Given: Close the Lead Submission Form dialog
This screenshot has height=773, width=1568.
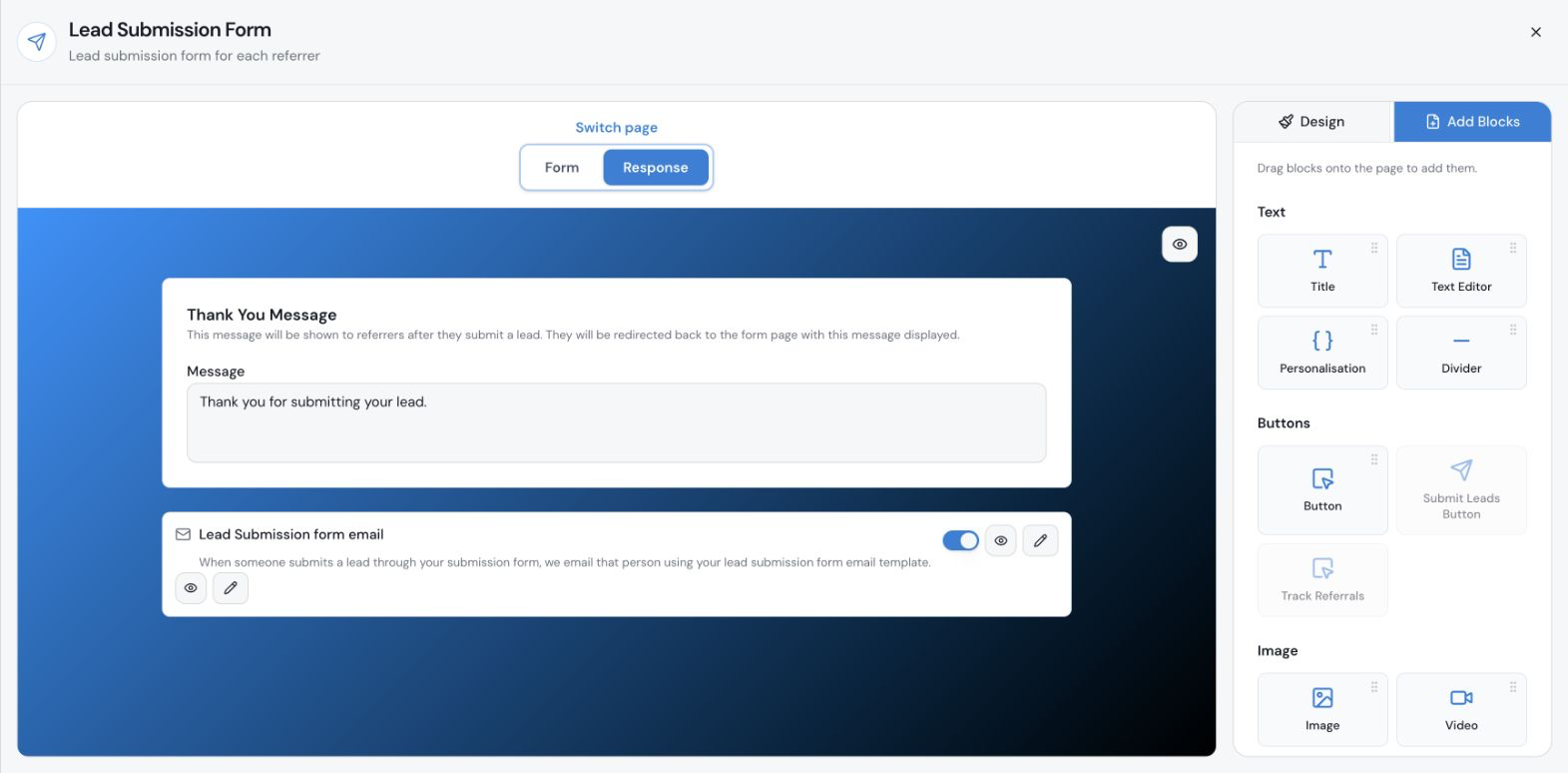Looking at the screenshot, I should pyautogui.click(x=1536, y=32).
